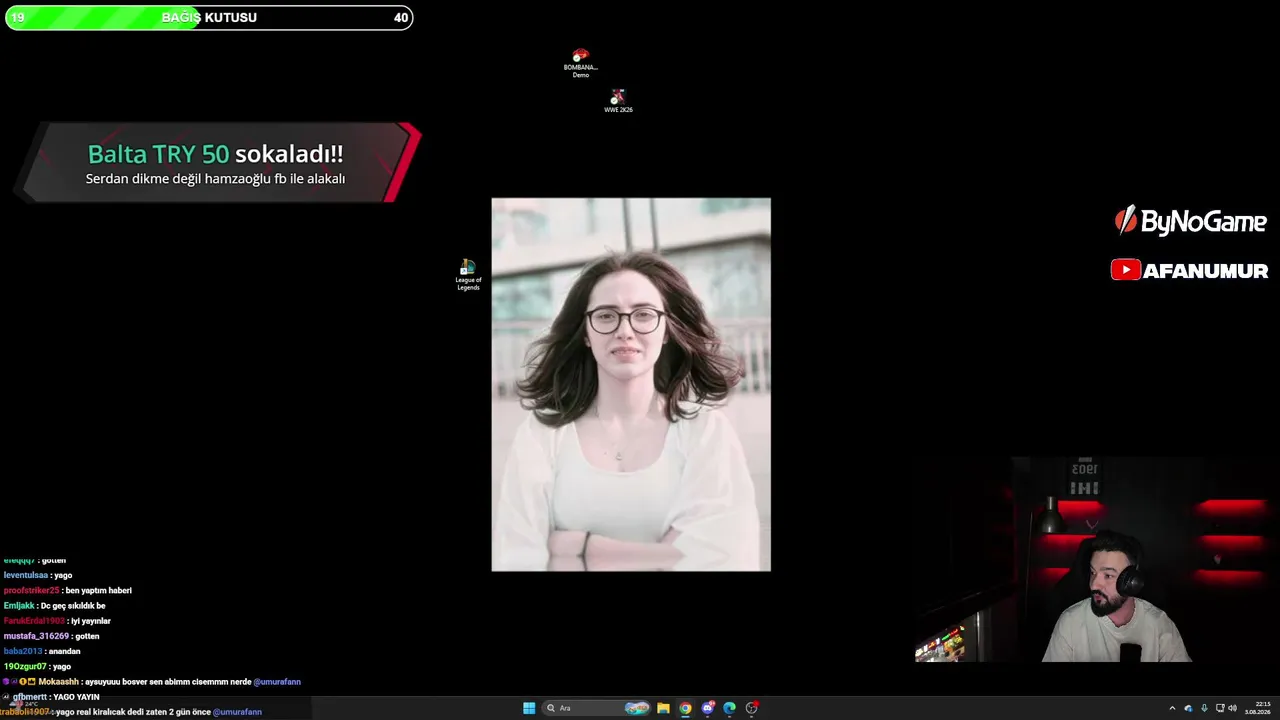The width and height of the screenshot is (1280, 720).
Task: Click the green download arrow tray icon
Action: [x=1204, y=708]
